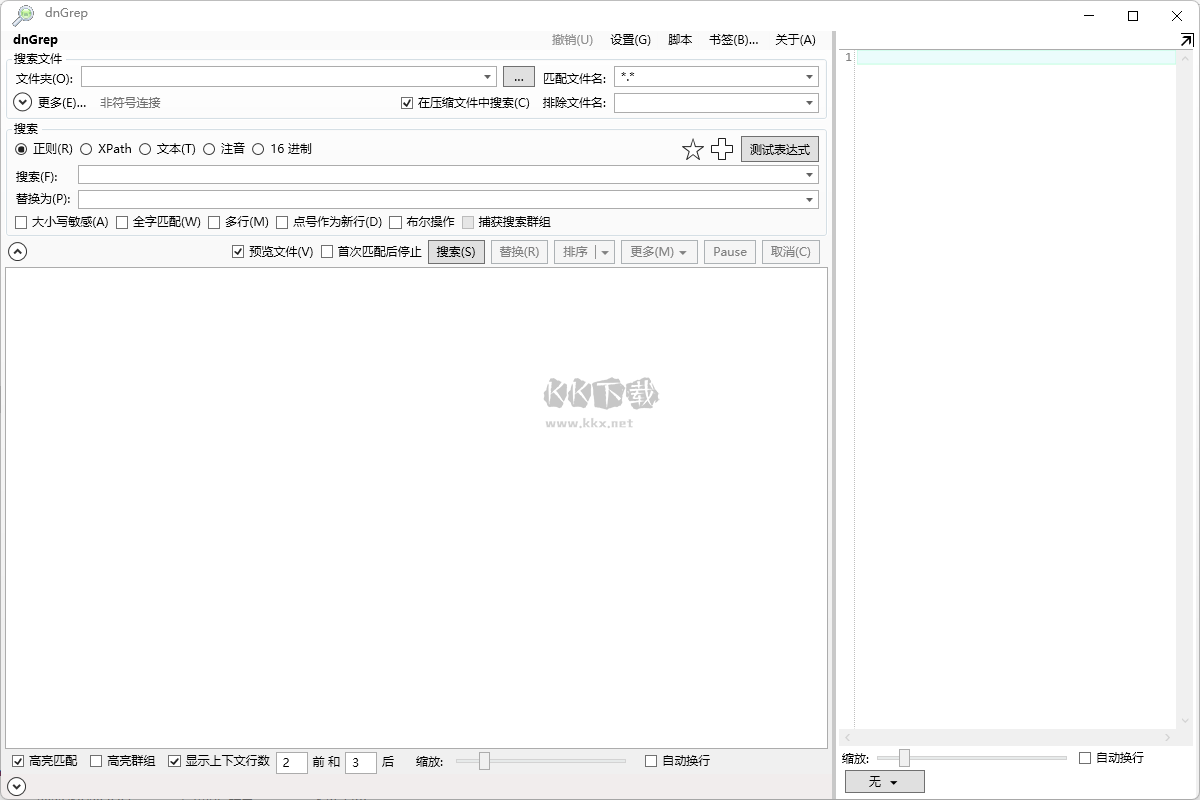Enable 大小写敏感(A) checkbox
This screenshot has height=800, width=1200.
coord(21,222)
